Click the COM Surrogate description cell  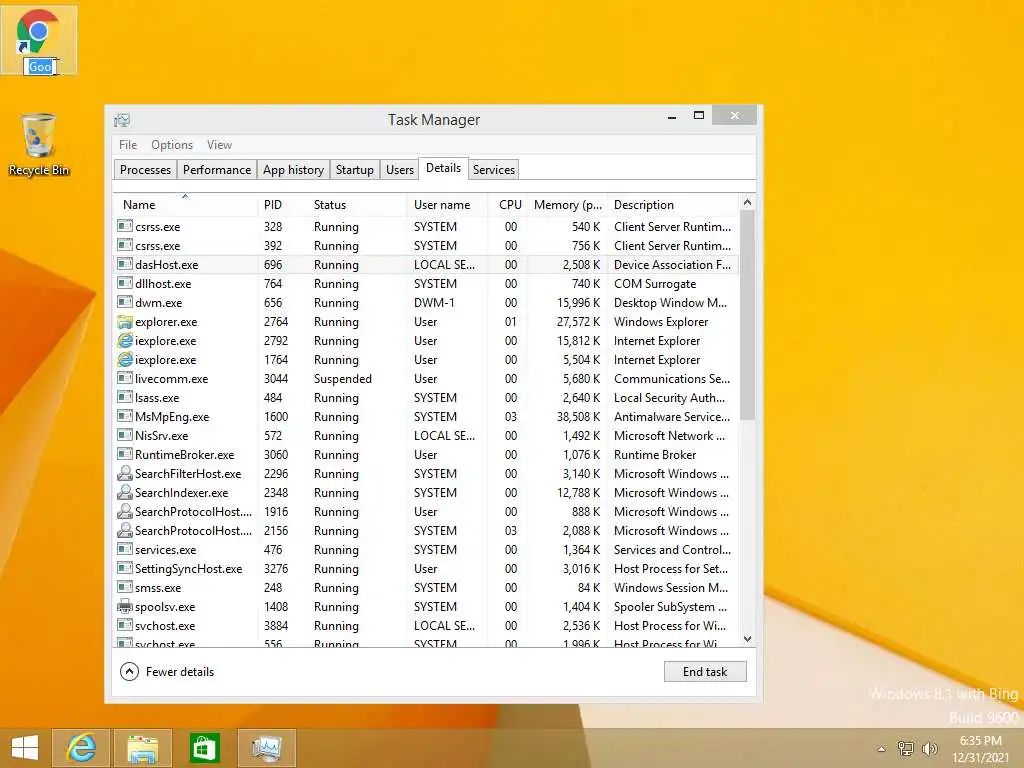(655, 284)
